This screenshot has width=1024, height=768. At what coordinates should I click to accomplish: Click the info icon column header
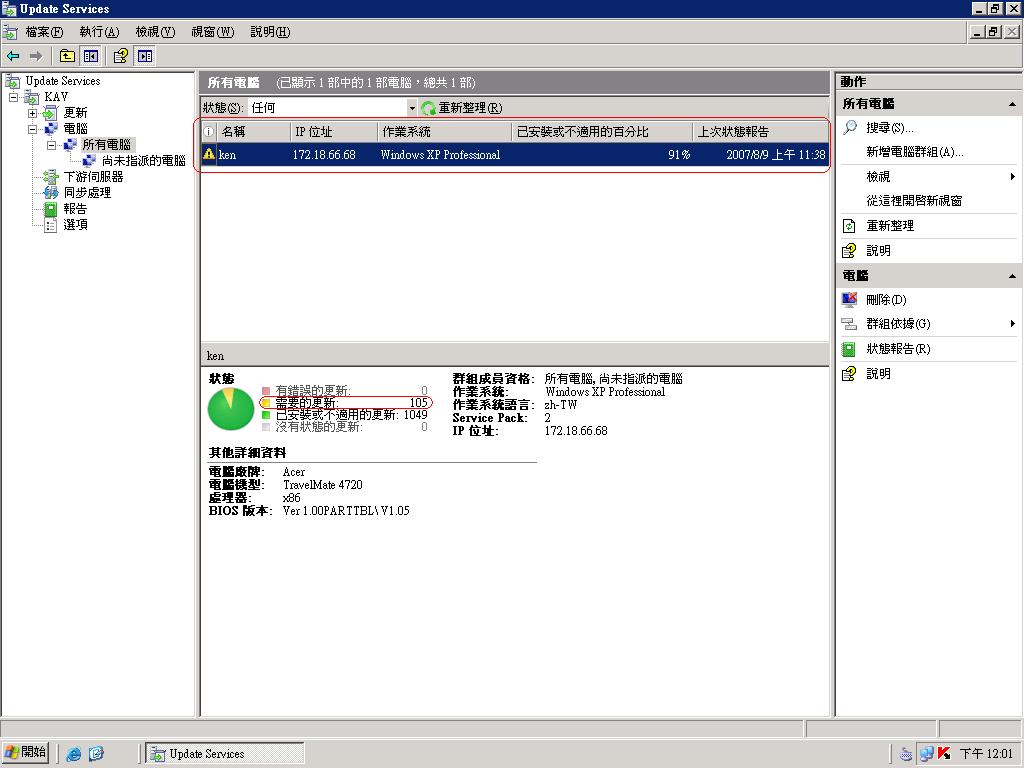(208, 131)
